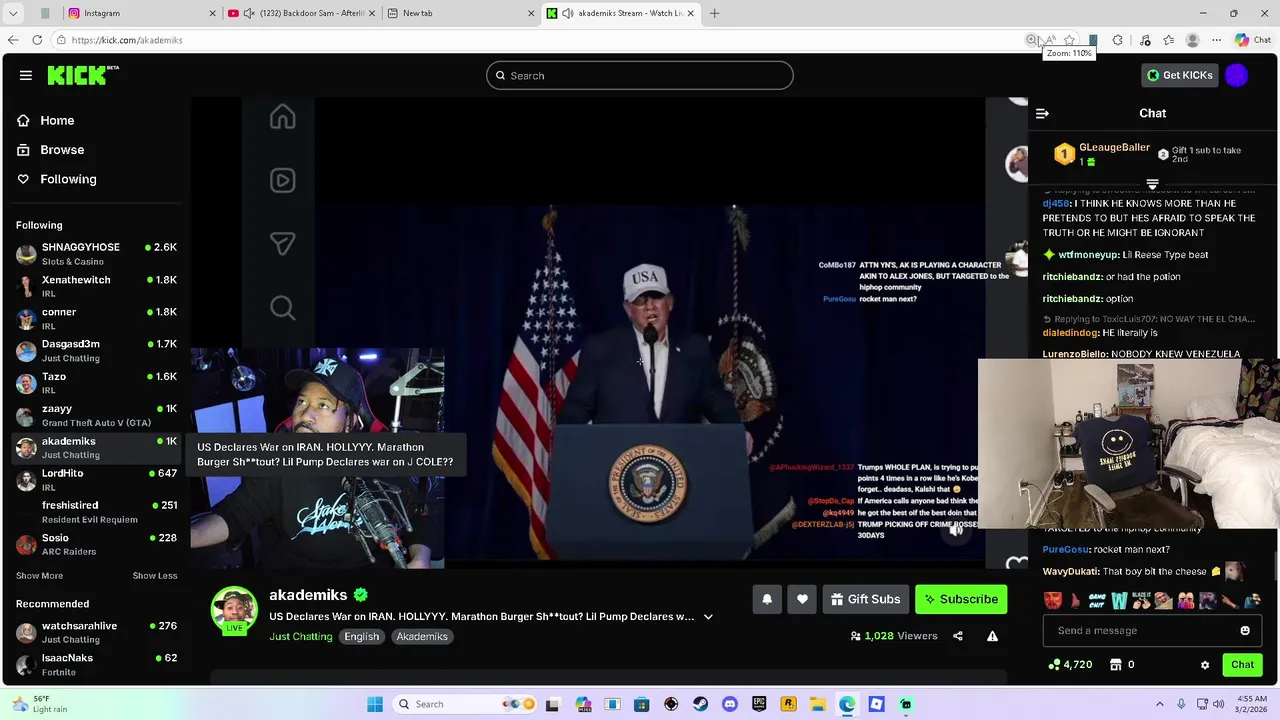Reload the page
The height and width of the screenshot is (720, 1280).
[x=37, y=40]
